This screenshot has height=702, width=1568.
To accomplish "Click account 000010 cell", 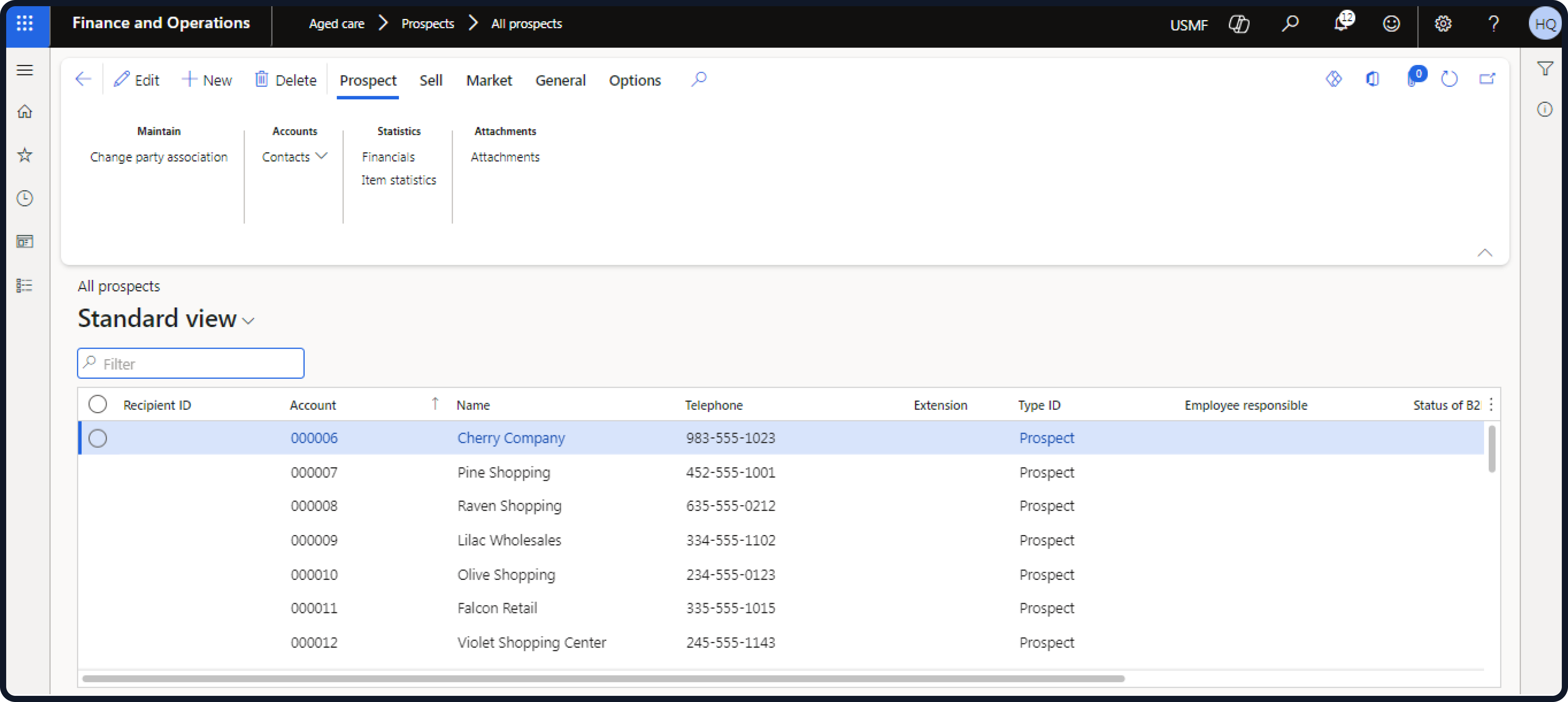I will click(x=314, y=574).
